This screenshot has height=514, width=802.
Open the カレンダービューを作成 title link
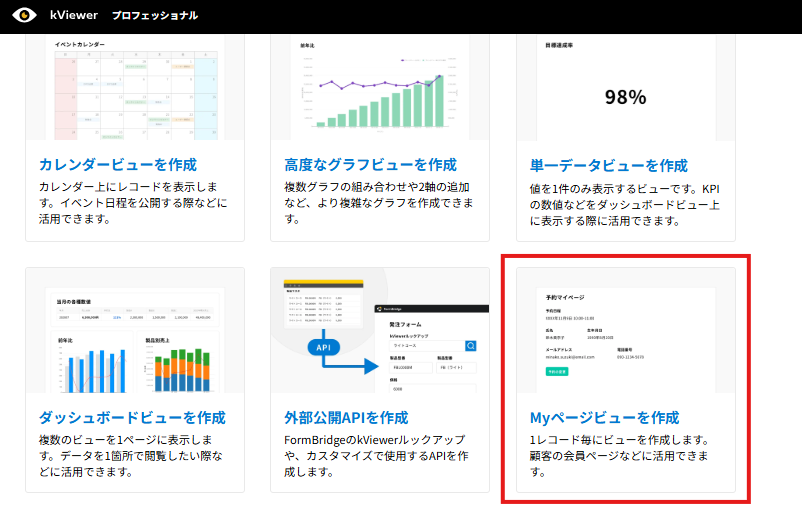pyautogui.click(x=117, y=164)
